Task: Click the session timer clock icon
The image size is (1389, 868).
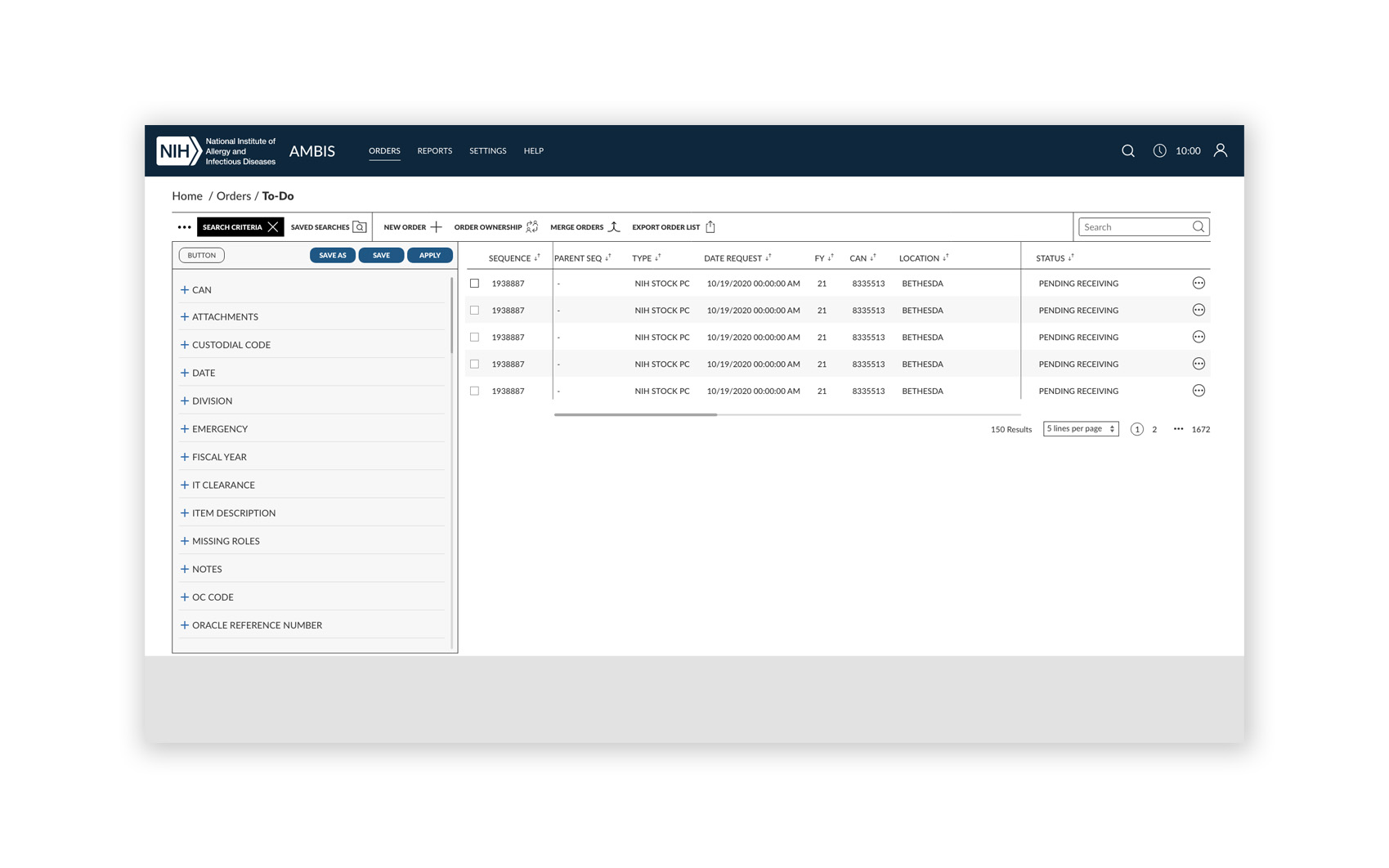Action: point(1159,151)
